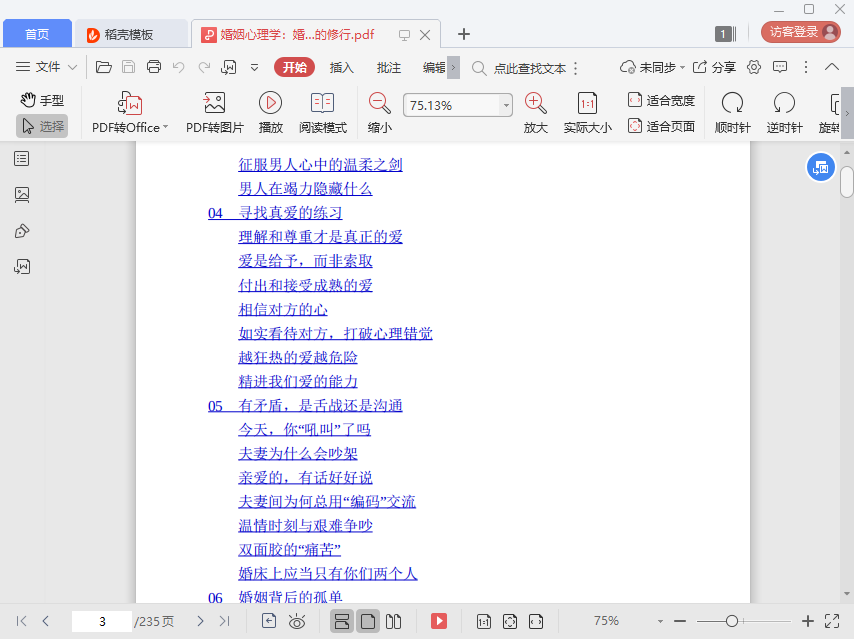854x639 pixels.
Task: Print the document with printer icon
Action: coord(154,67)
